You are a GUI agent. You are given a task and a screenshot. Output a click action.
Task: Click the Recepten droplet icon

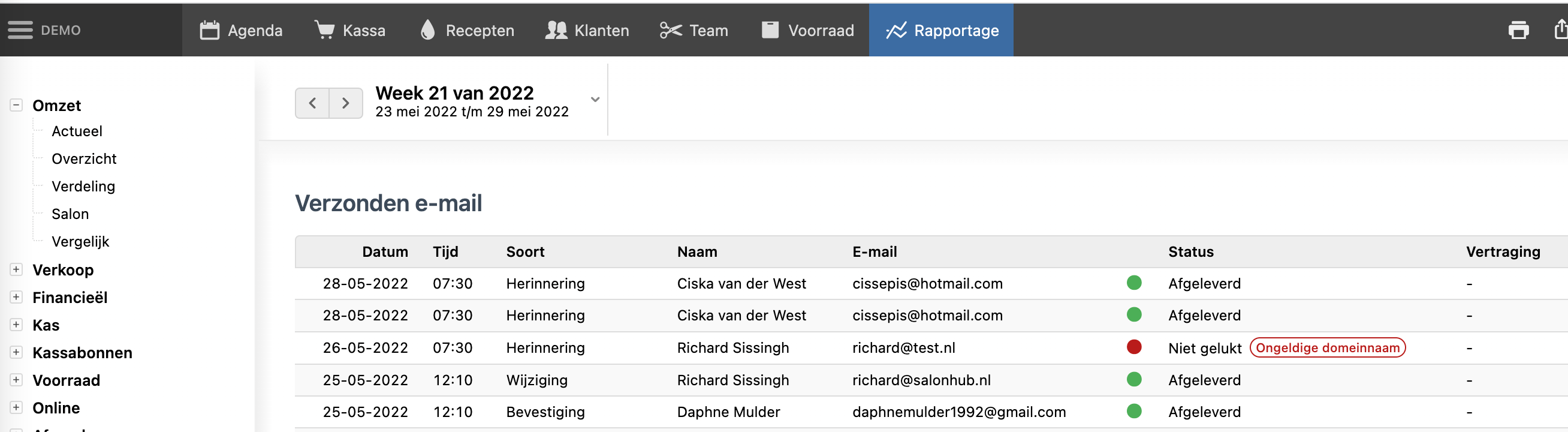[428, 30]
